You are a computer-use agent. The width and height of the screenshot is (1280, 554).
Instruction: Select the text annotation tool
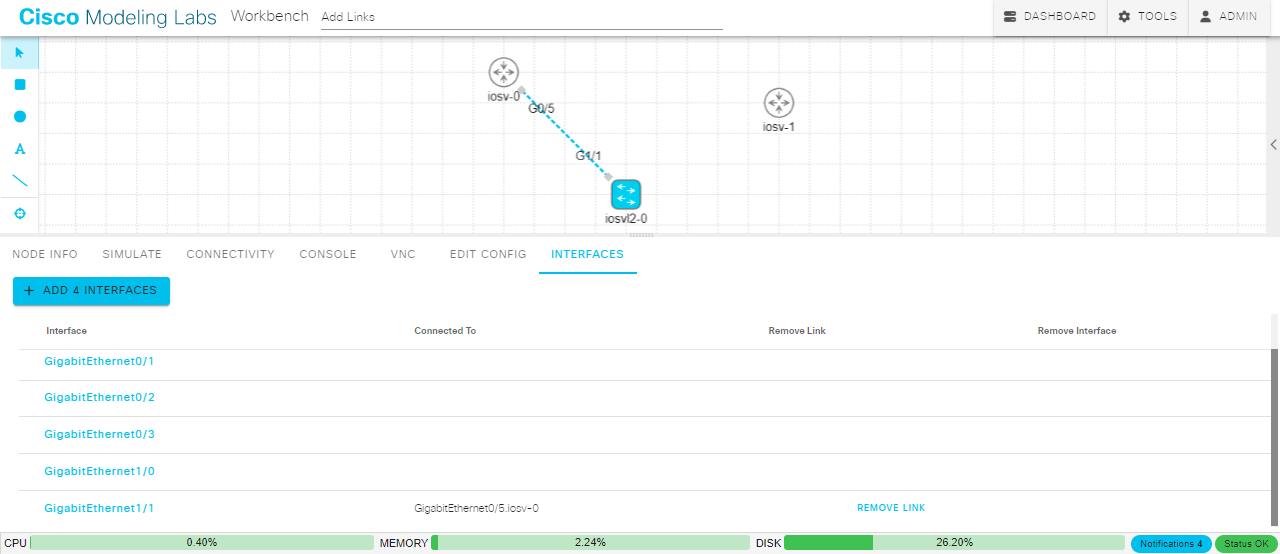19,149
